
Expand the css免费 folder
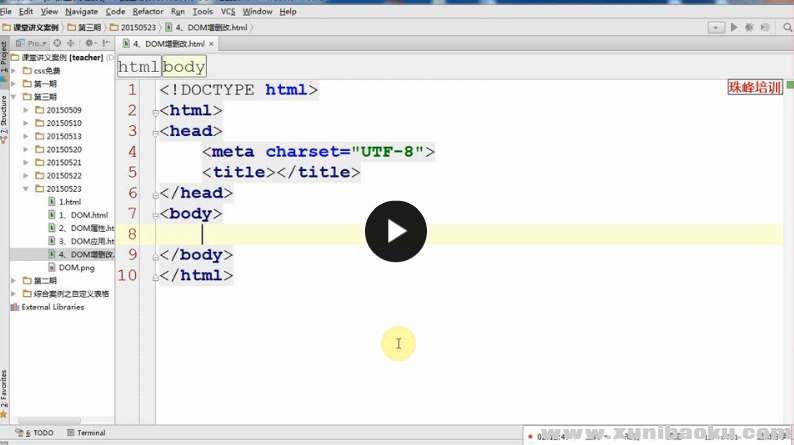point(14,71)
